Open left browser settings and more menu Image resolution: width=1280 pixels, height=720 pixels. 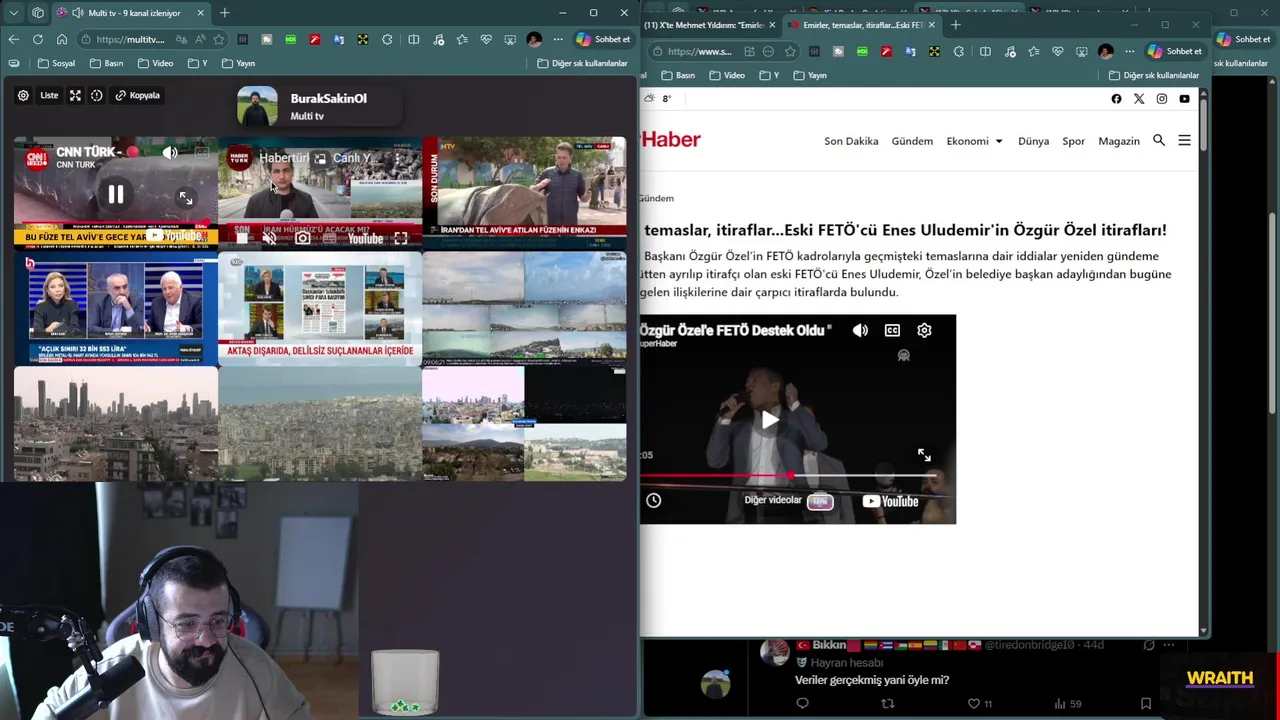pos(558,39)
